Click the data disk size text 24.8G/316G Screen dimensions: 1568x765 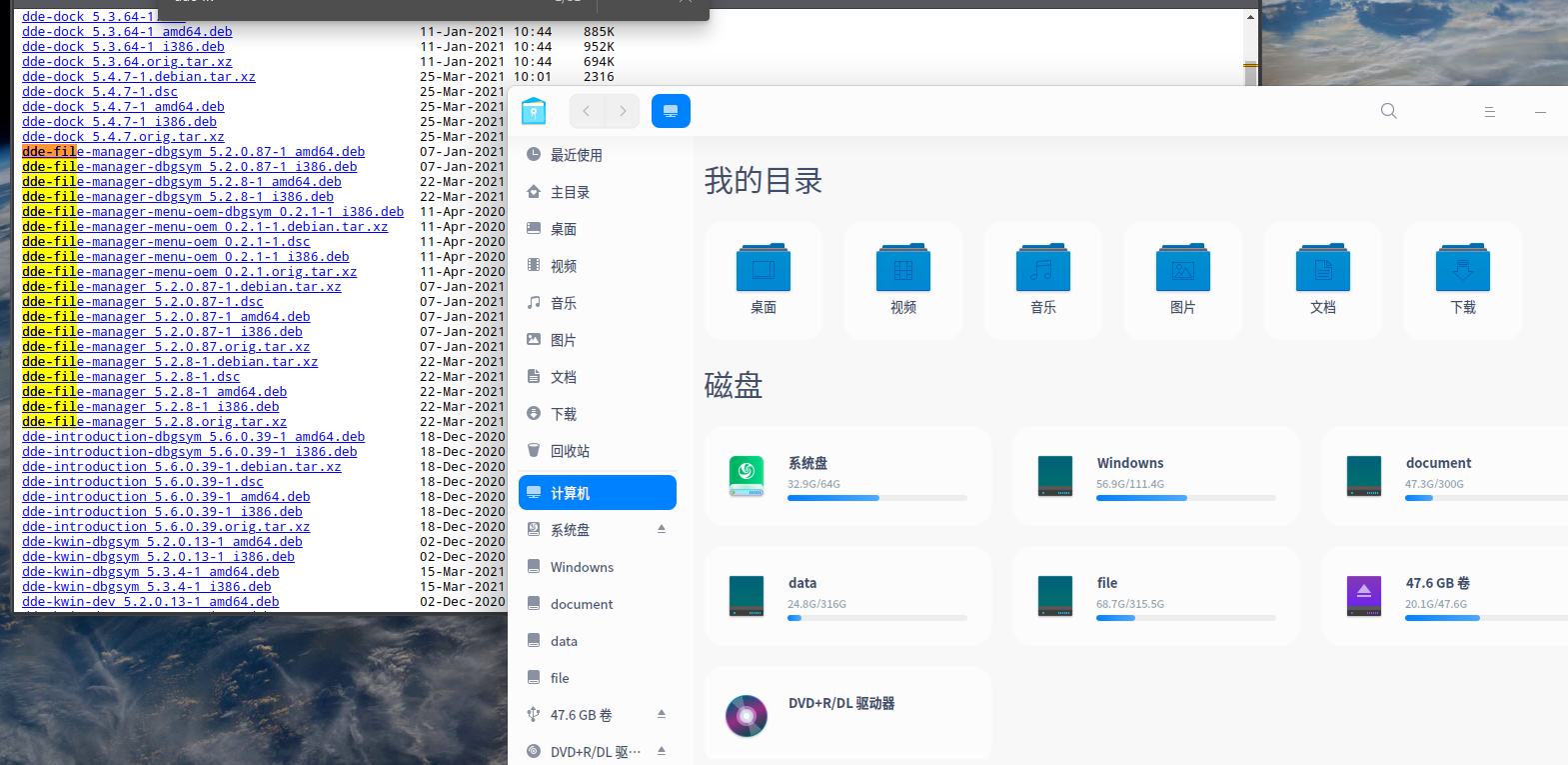816,604
